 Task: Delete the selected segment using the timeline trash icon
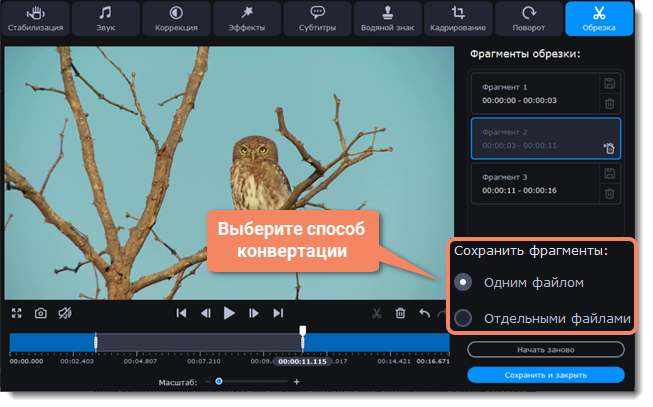[400, 313]
